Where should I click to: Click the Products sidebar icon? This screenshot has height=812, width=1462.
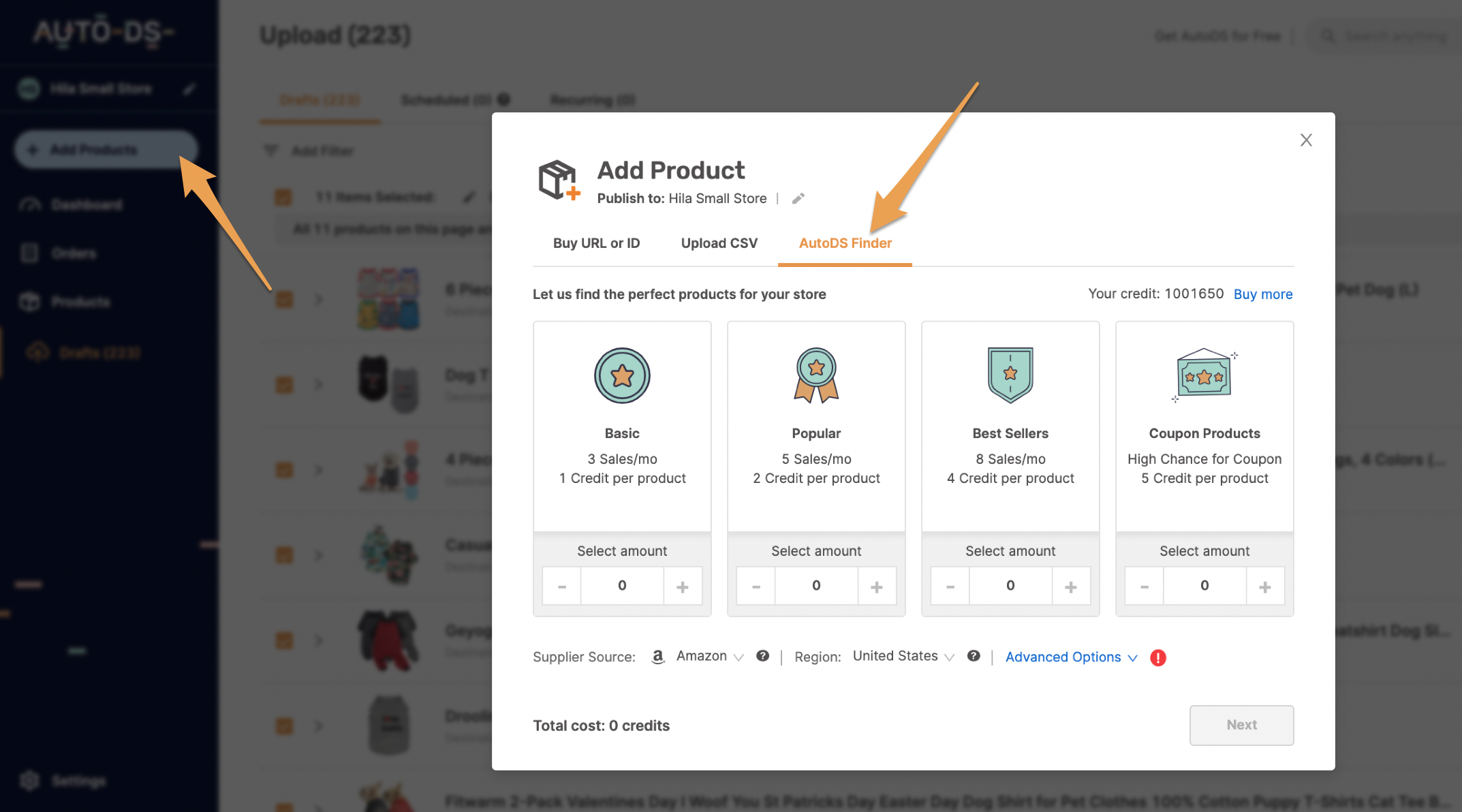29,301
